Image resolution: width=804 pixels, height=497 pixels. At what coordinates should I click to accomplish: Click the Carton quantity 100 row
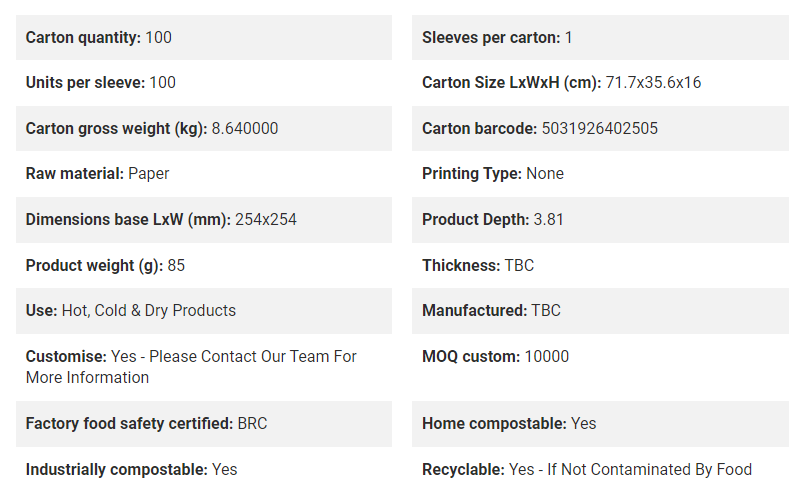204,37
